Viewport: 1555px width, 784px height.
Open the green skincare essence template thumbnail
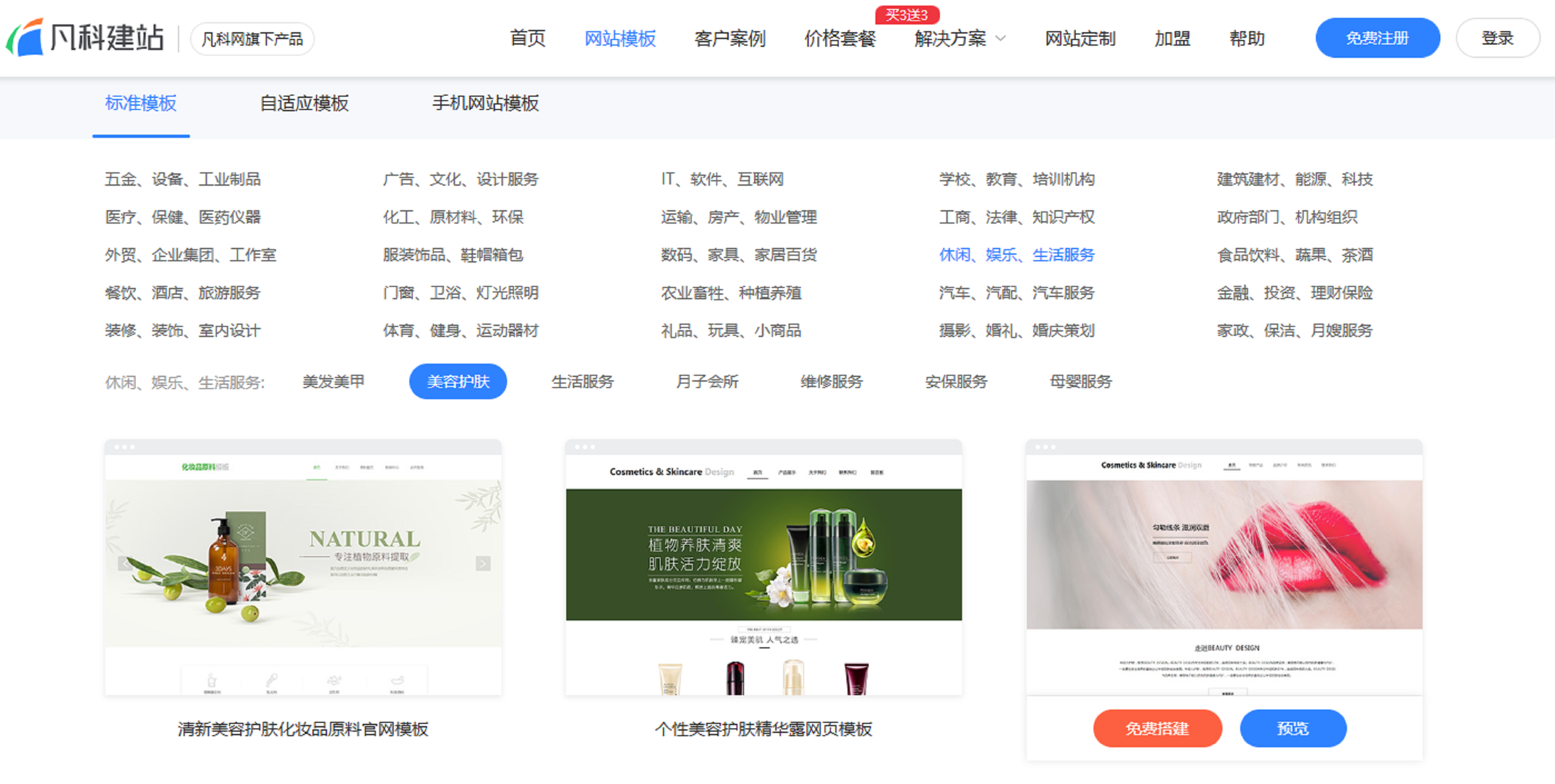764,567
